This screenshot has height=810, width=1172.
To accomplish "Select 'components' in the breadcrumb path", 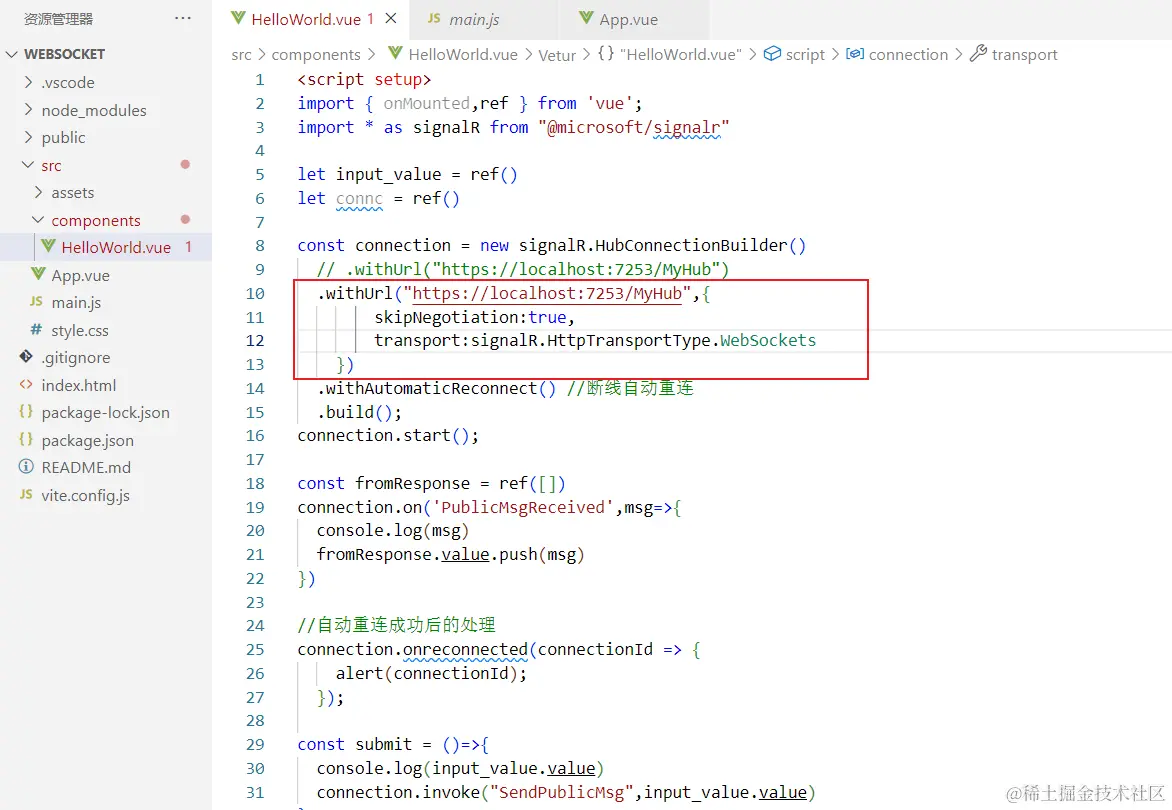I will pyautogui.click(x=315, y=55).
